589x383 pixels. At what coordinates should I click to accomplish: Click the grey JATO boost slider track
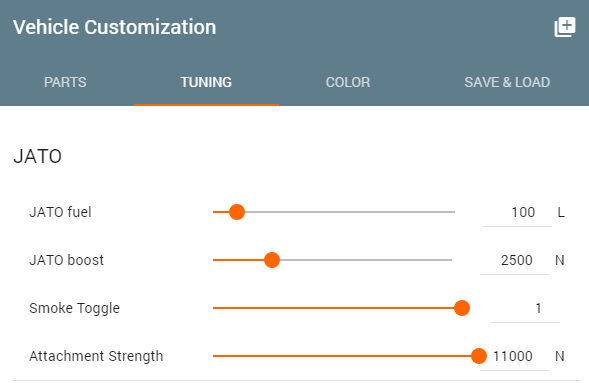pyautogui.click(x=366, y=260)
